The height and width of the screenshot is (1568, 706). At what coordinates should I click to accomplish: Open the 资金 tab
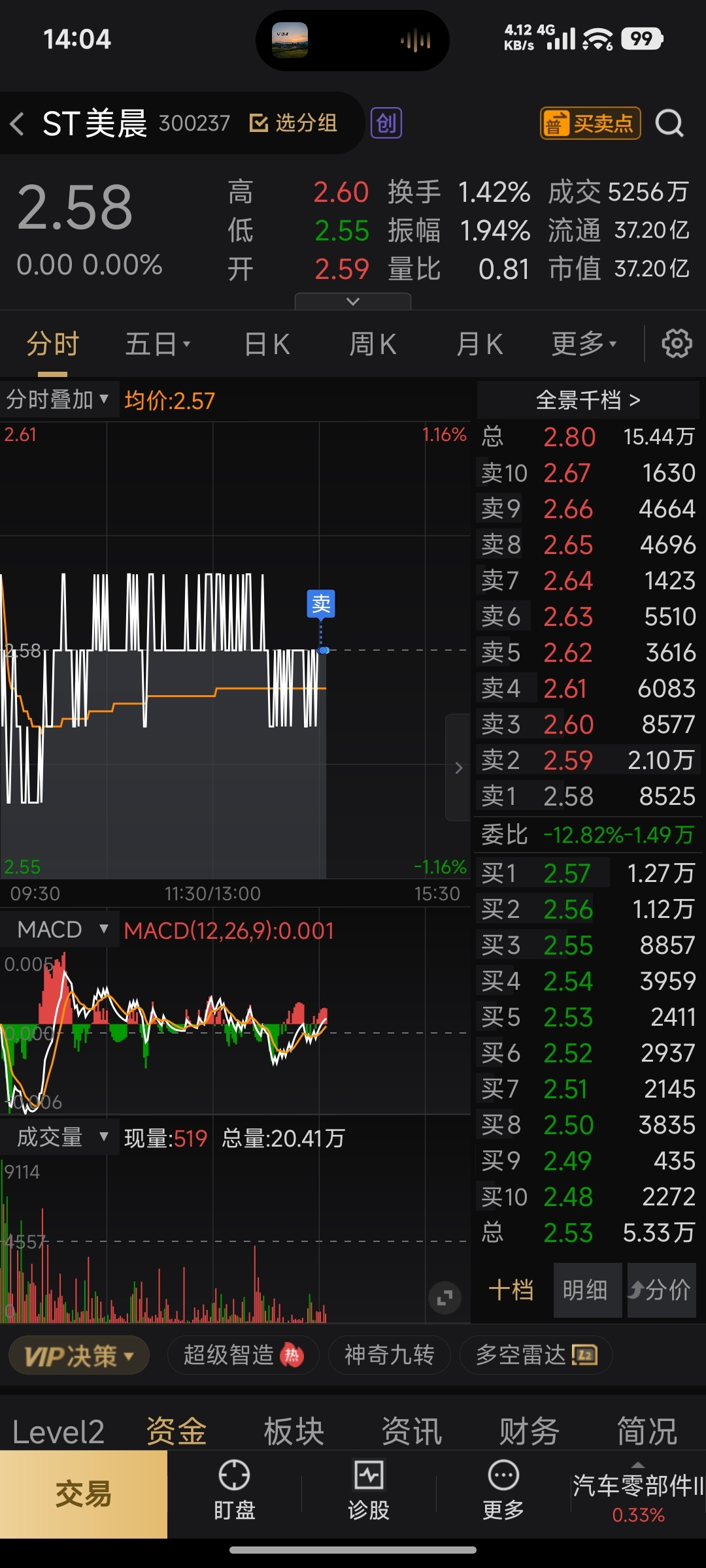(176, 1431)
